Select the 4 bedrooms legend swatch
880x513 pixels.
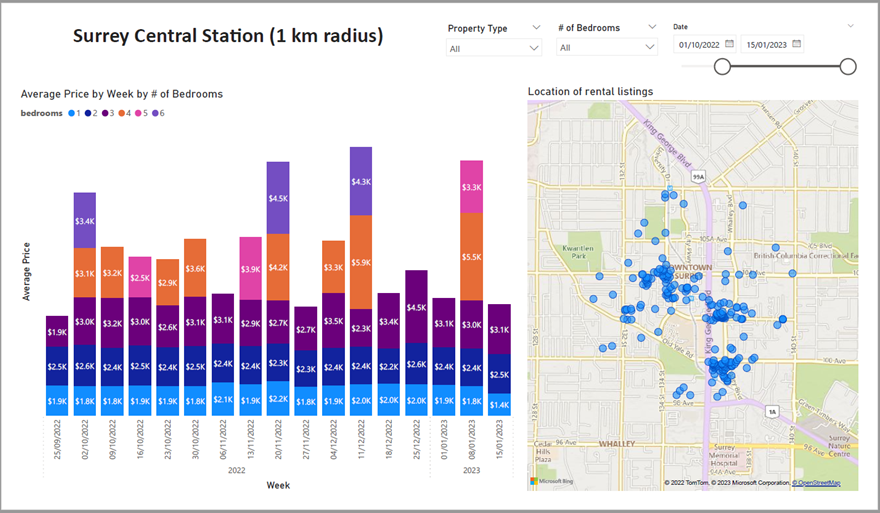(122, 113)
